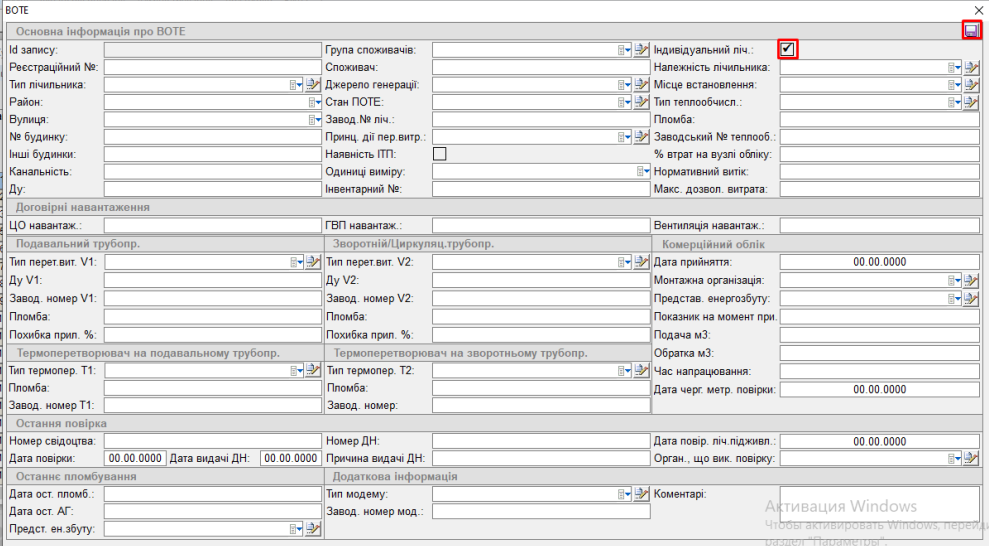Image resolution: width=989 pixels, height=546 pixels.
Task: Click the Споживач text field
Action: tap(540, 67)
